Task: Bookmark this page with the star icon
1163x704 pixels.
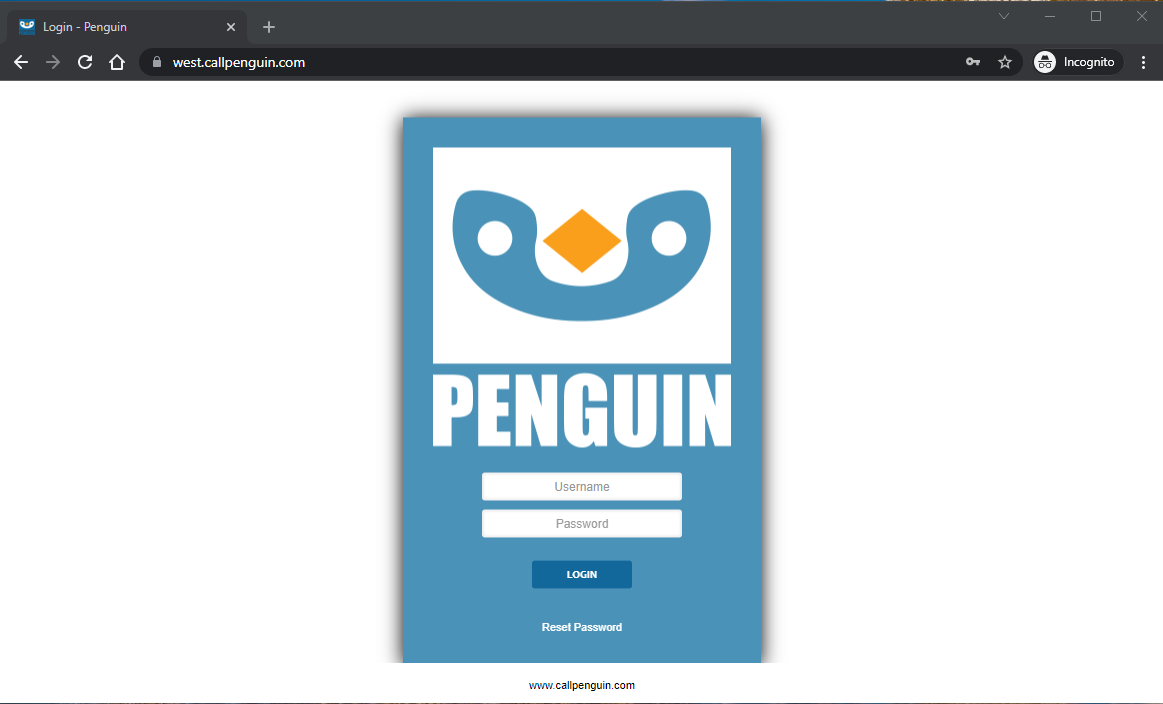Action: coord(1005,62)
